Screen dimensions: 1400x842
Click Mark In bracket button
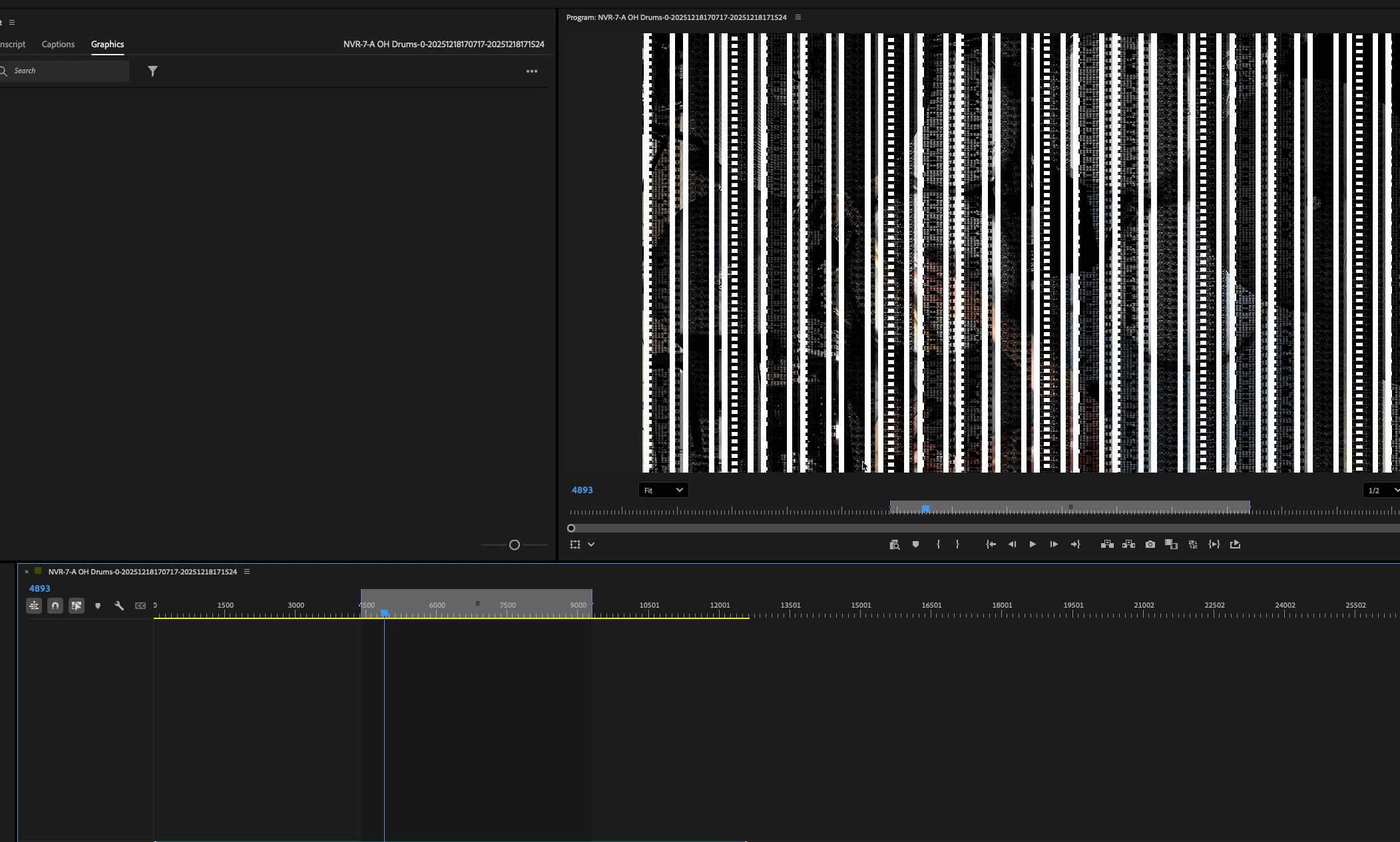(x=938, y=544)
